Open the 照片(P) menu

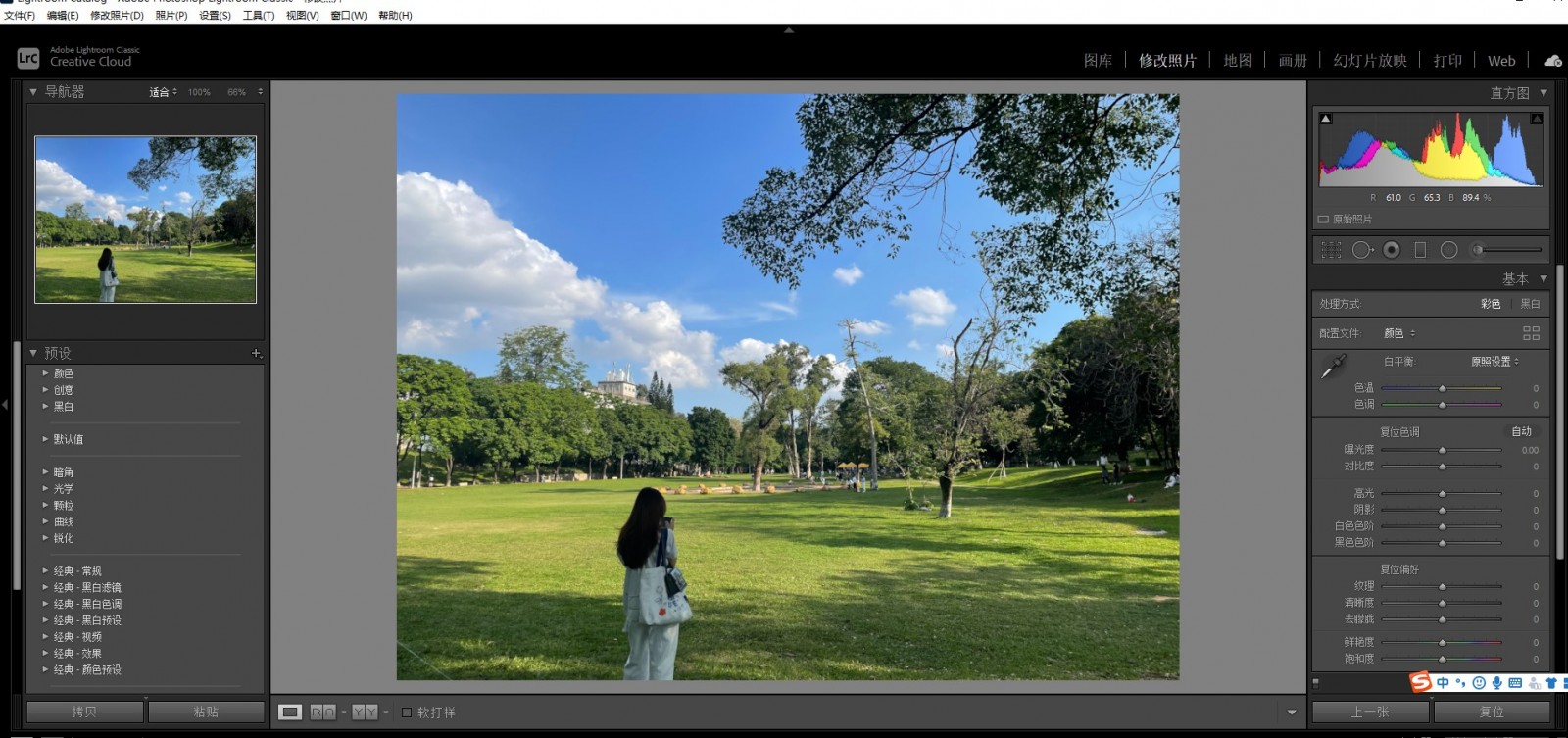click(171, 16)
